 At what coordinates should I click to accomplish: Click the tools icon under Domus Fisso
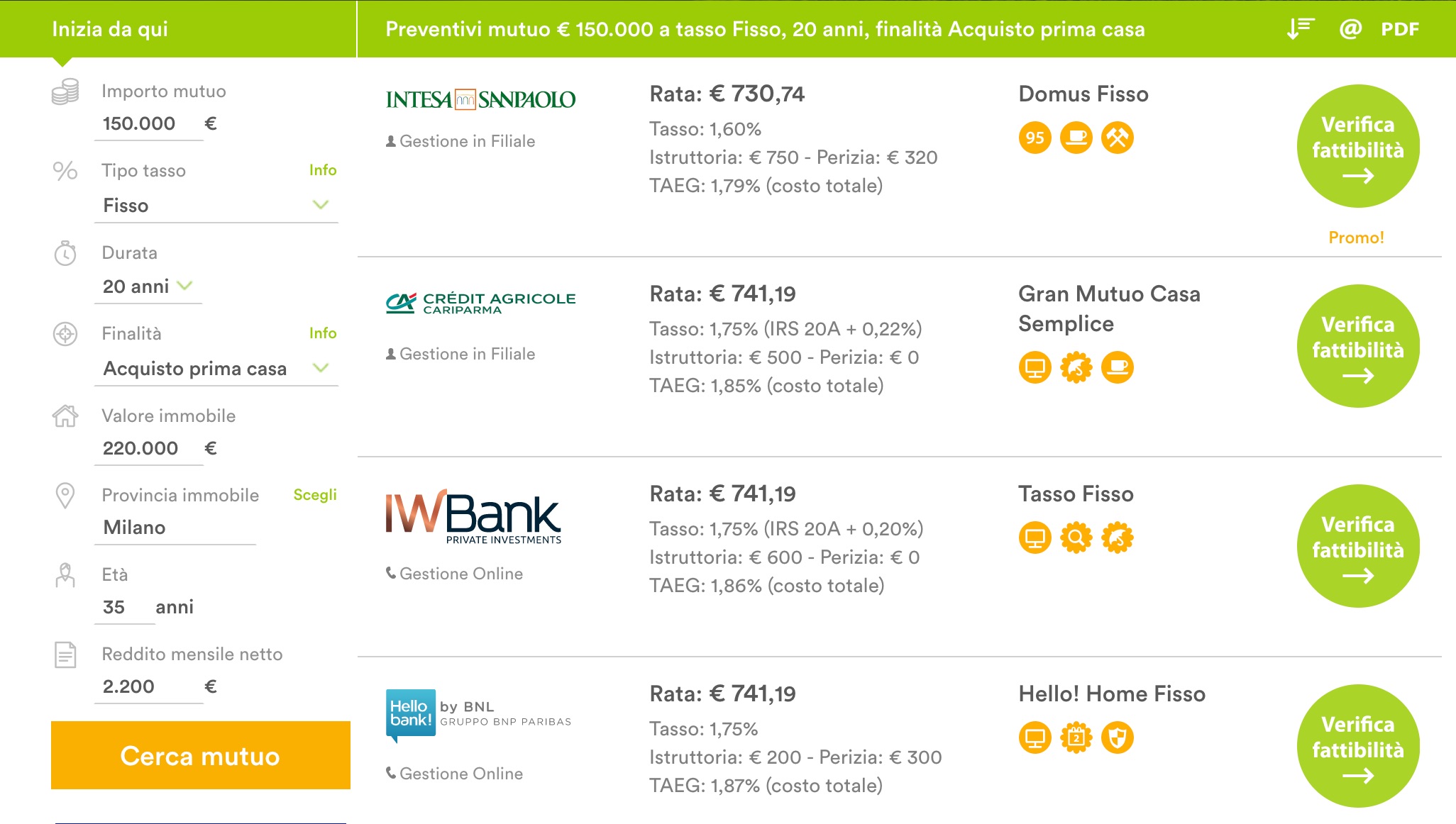[x=1118, y=138]
